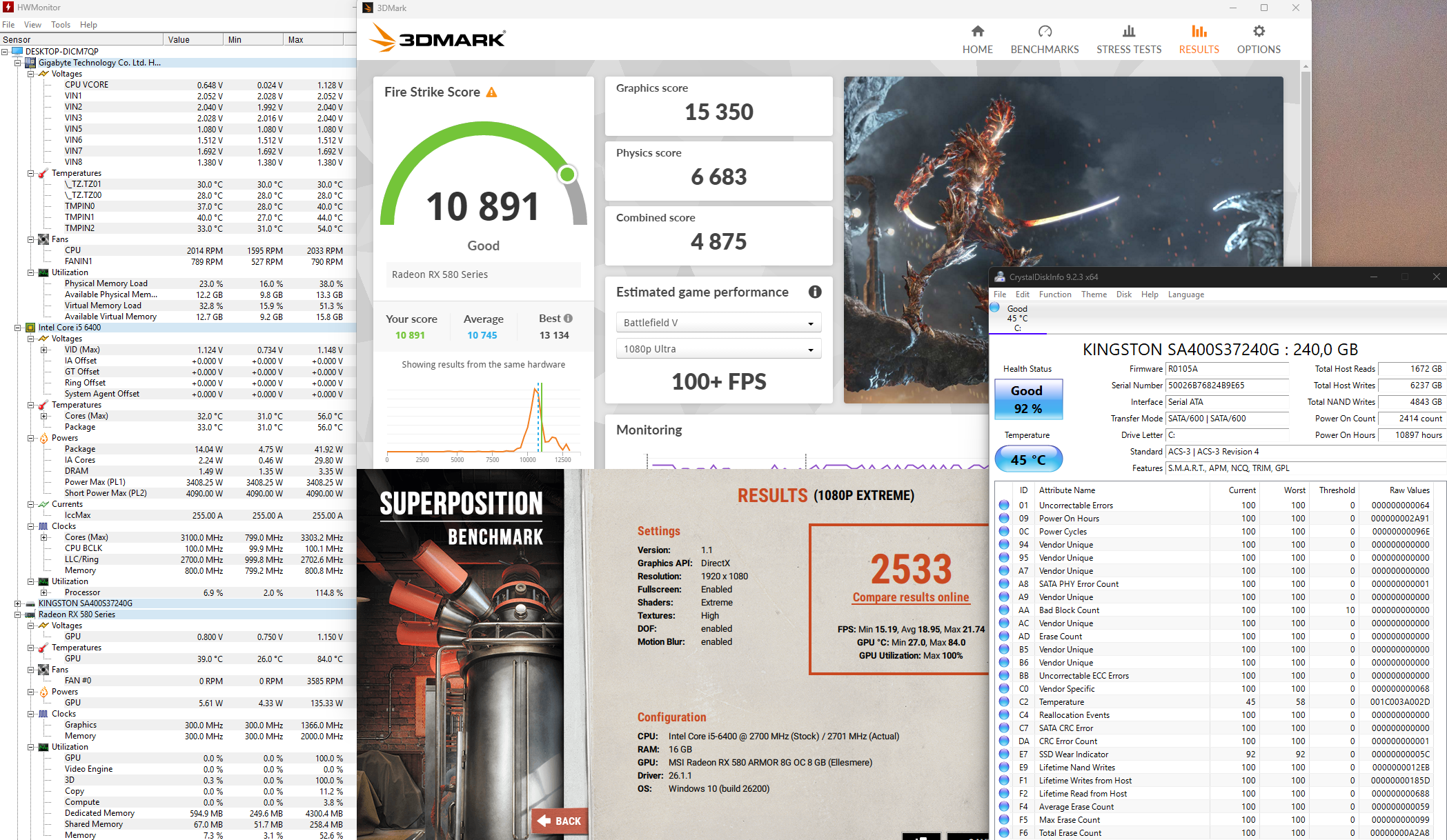Go to Stress Tests section

[x=1128, y=40]
